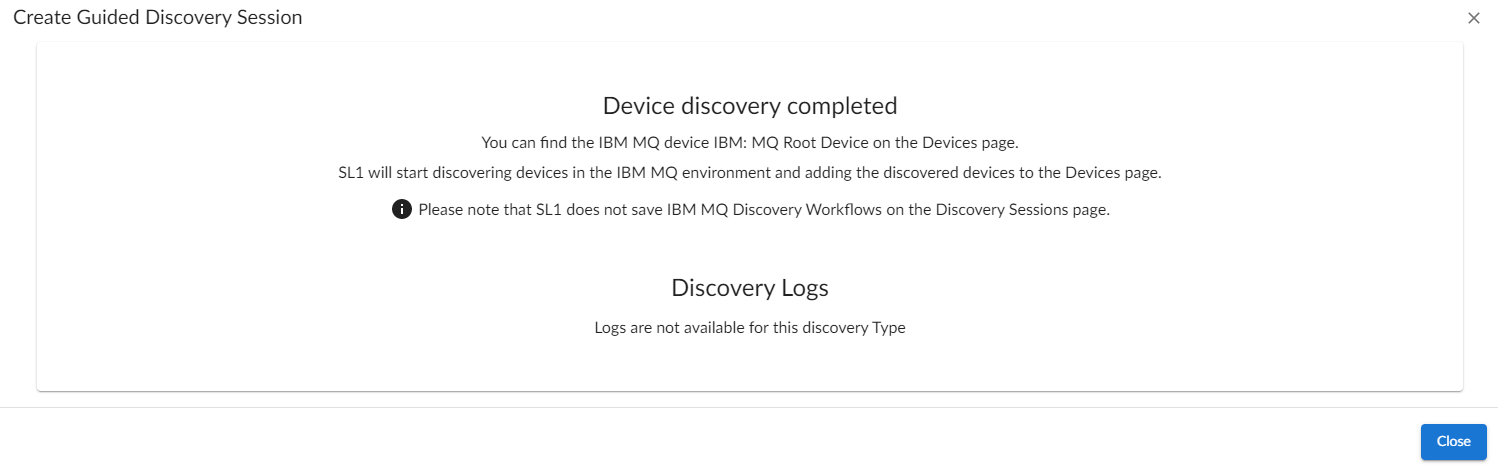Image resolution: width=1498 pixels, height=469 pixels.
Task: Click 'Logs are not available' message text
Action: 749,327
